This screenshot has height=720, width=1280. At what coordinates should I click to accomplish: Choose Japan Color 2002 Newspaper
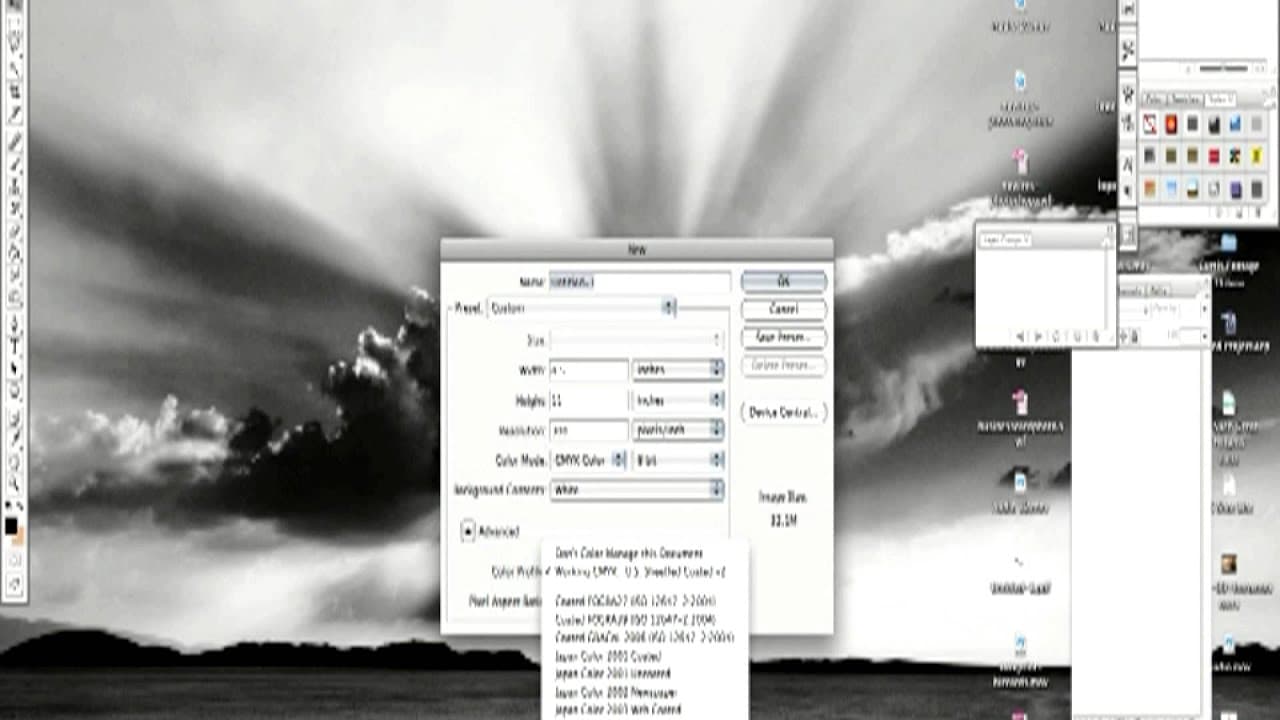(x=616, y=692)
